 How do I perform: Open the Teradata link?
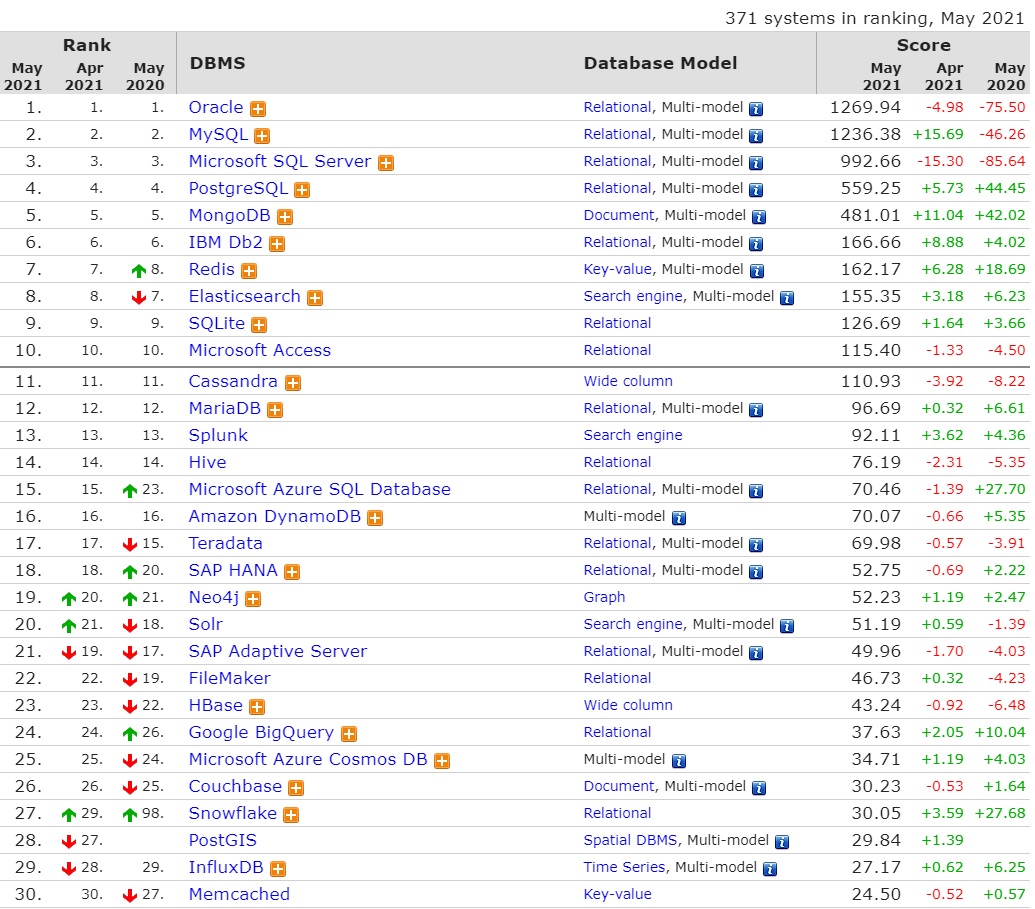[x=225, y=544]
